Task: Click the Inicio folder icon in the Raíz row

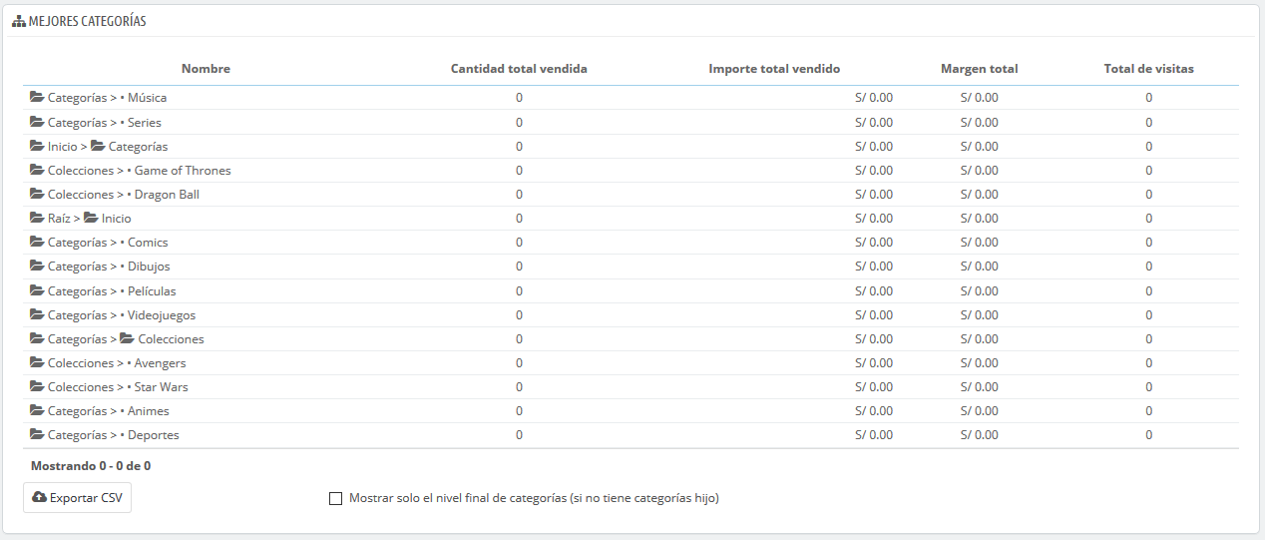Action: [91, 218]
